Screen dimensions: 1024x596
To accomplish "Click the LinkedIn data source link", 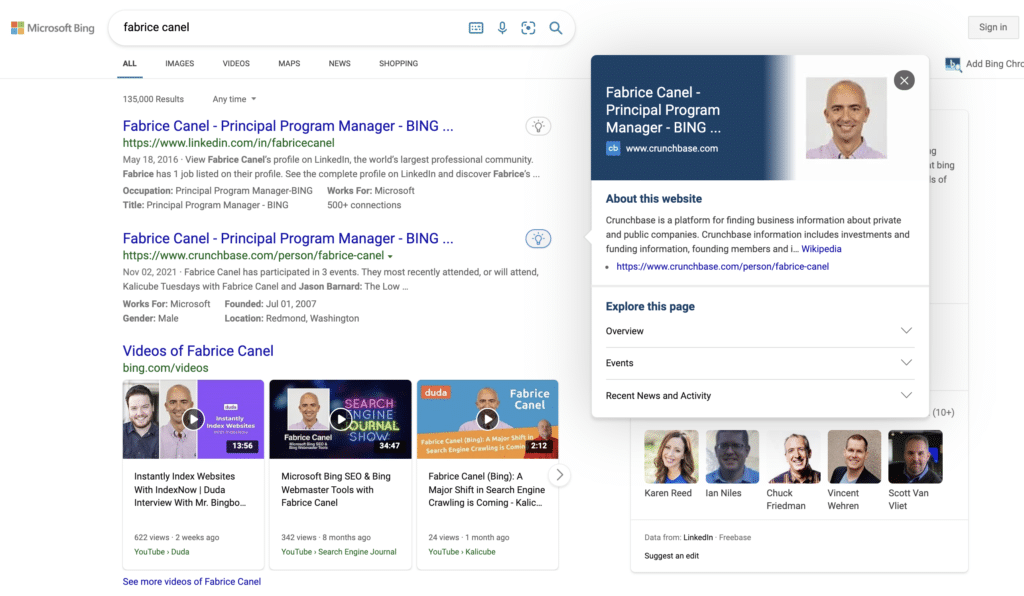I will pos(698,538).
